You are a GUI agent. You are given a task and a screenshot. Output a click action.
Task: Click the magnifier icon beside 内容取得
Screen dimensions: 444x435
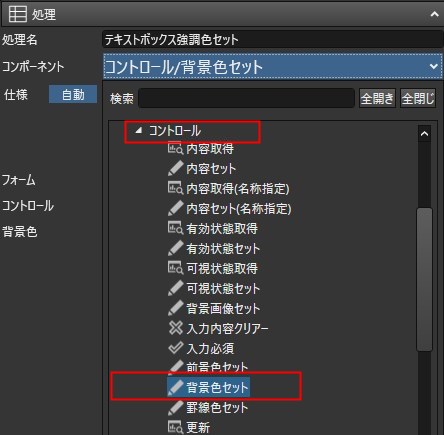point(175,148)
